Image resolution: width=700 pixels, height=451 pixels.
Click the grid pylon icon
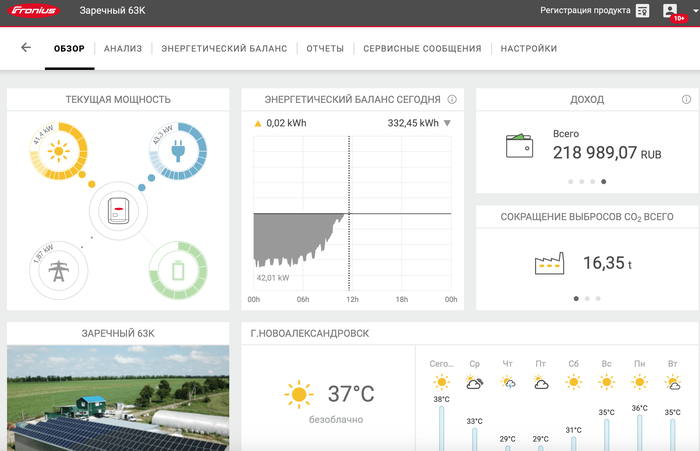(x=58, y=269)
